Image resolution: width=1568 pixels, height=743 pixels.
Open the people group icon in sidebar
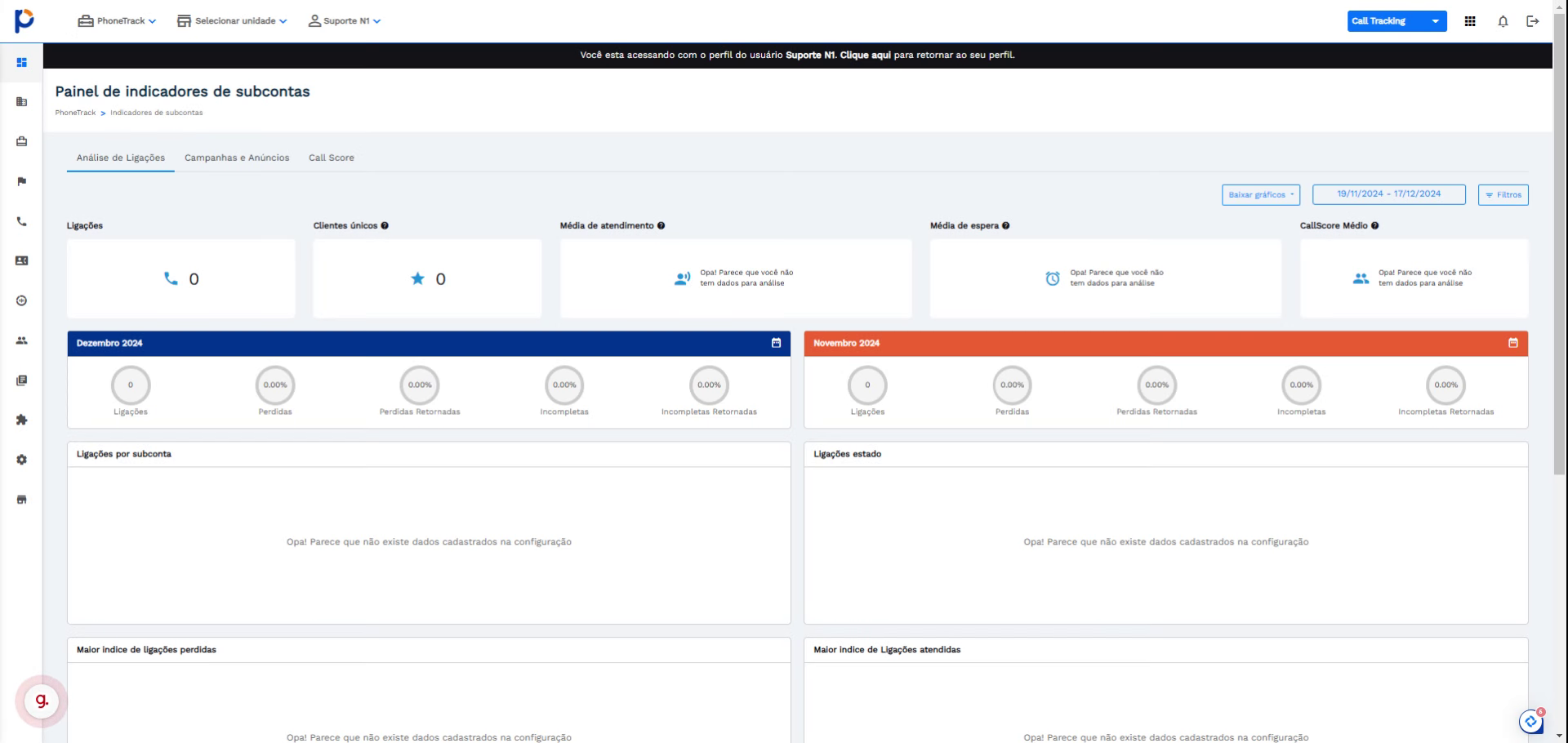(22, 340)
